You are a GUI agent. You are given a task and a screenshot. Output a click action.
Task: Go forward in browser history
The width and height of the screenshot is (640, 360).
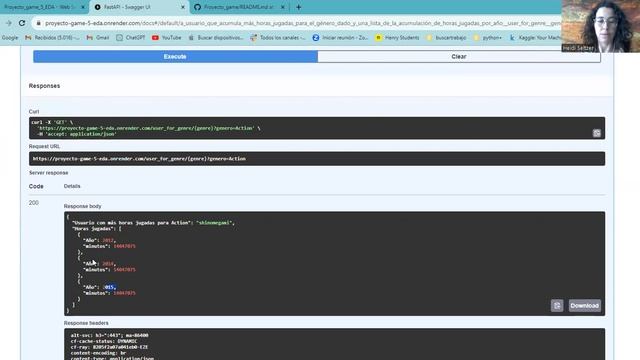point(9,23)
